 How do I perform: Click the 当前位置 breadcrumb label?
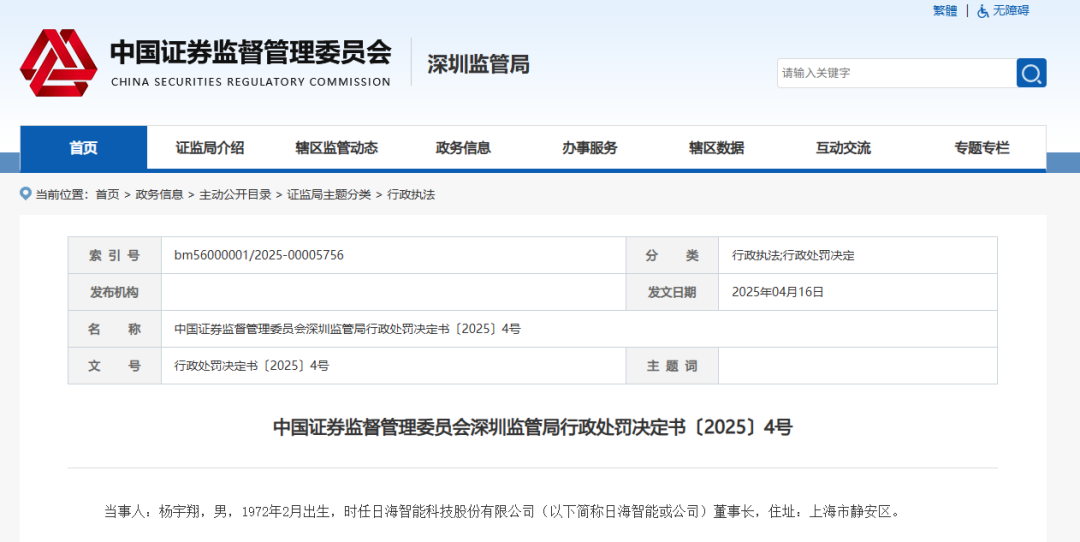[x=62, y=195]
